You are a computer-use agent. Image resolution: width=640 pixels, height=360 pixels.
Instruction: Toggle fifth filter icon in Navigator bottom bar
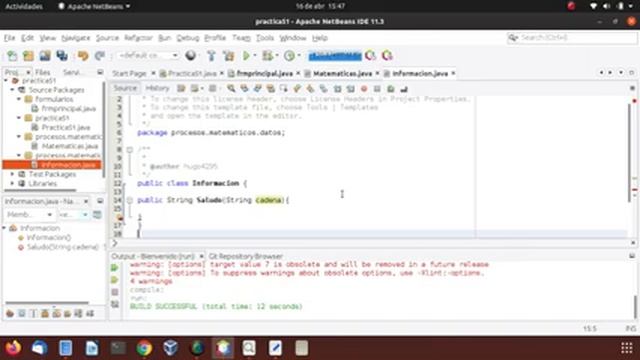pyautogui.click(x=56, y=313)
